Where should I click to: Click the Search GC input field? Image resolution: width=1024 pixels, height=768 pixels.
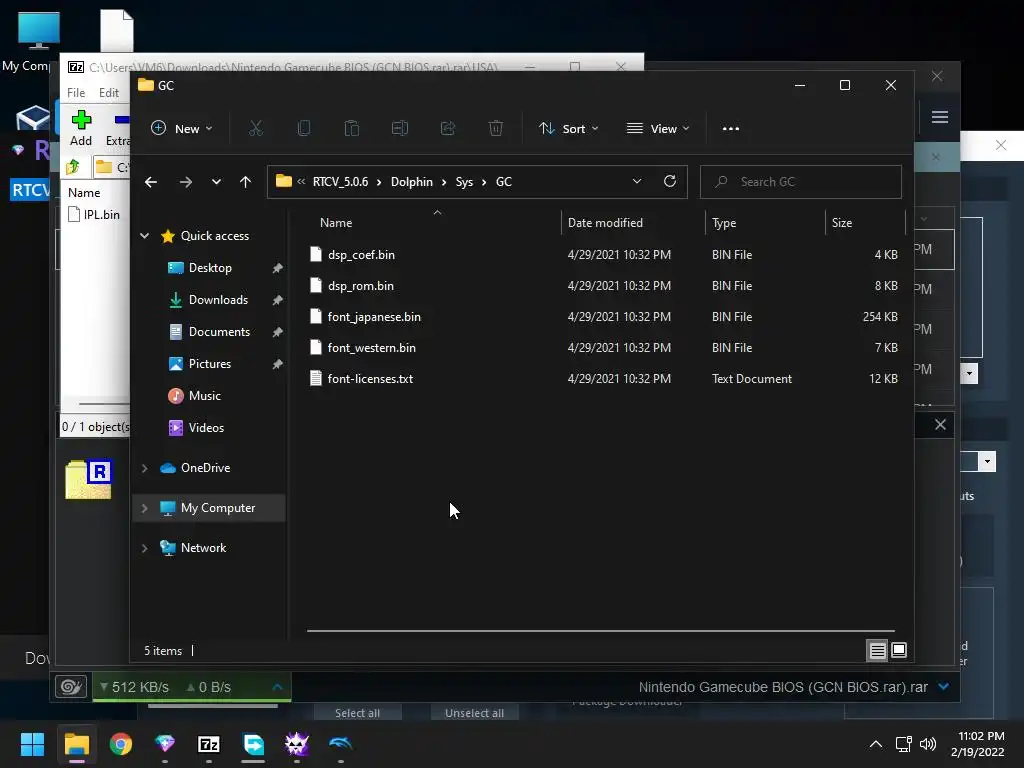pos(801,182)
